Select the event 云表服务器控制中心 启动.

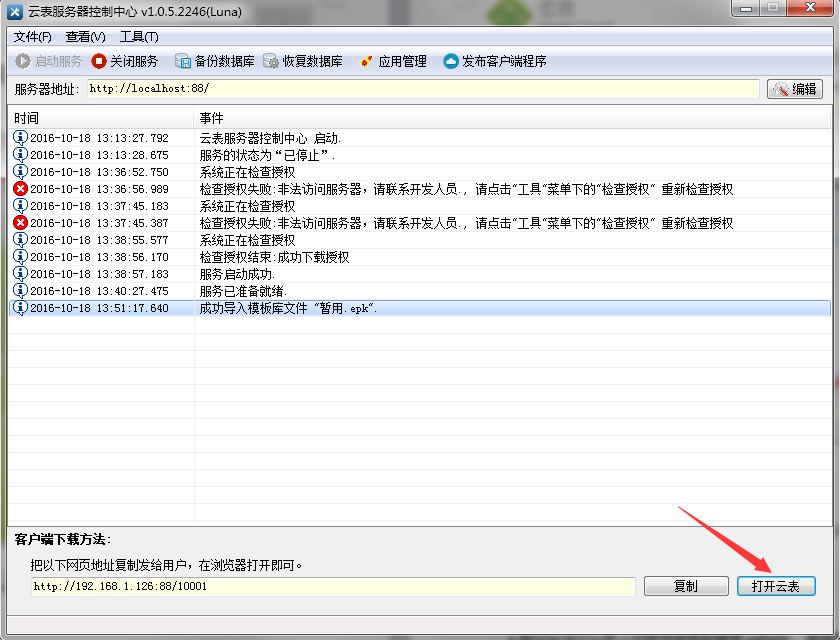270,138
